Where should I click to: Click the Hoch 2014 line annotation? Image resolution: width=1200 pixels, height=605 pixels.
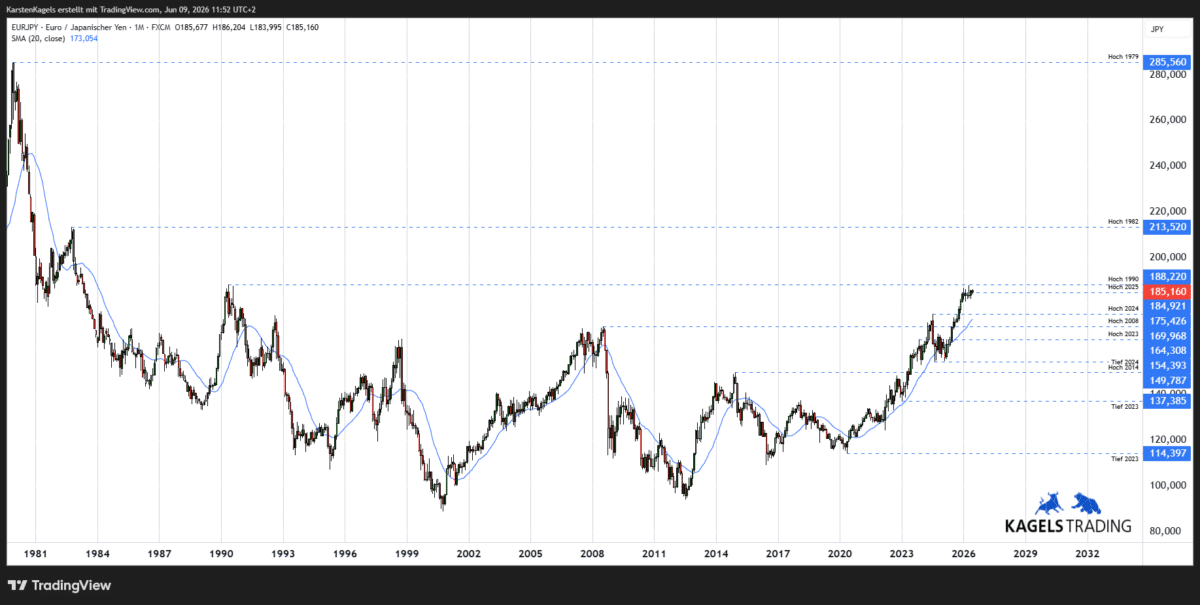point(1123,368)
